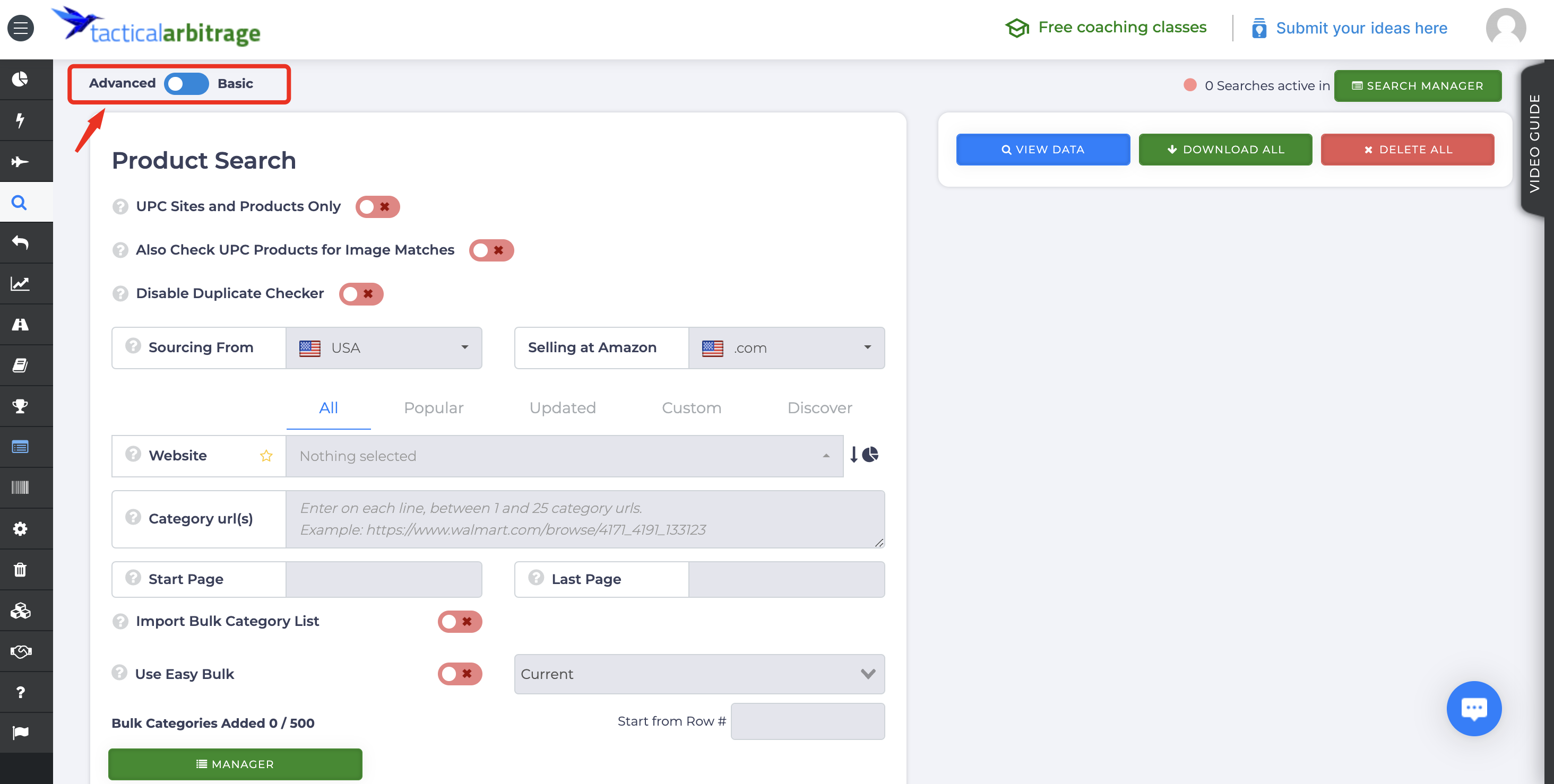Open the settings gear sidebar icon
The width and height of the screenshot is (1554, 784).
point(21,529)
